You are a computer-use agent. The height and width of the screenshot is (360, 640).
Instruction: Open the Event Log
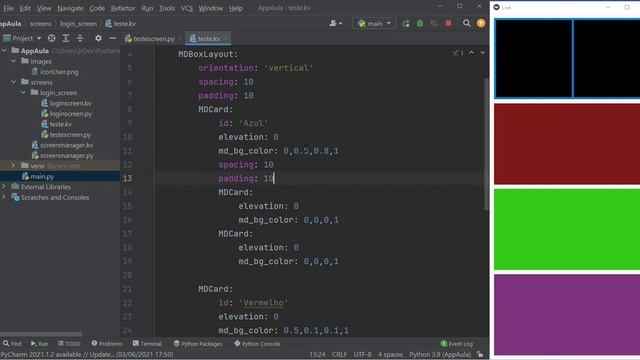457,344
